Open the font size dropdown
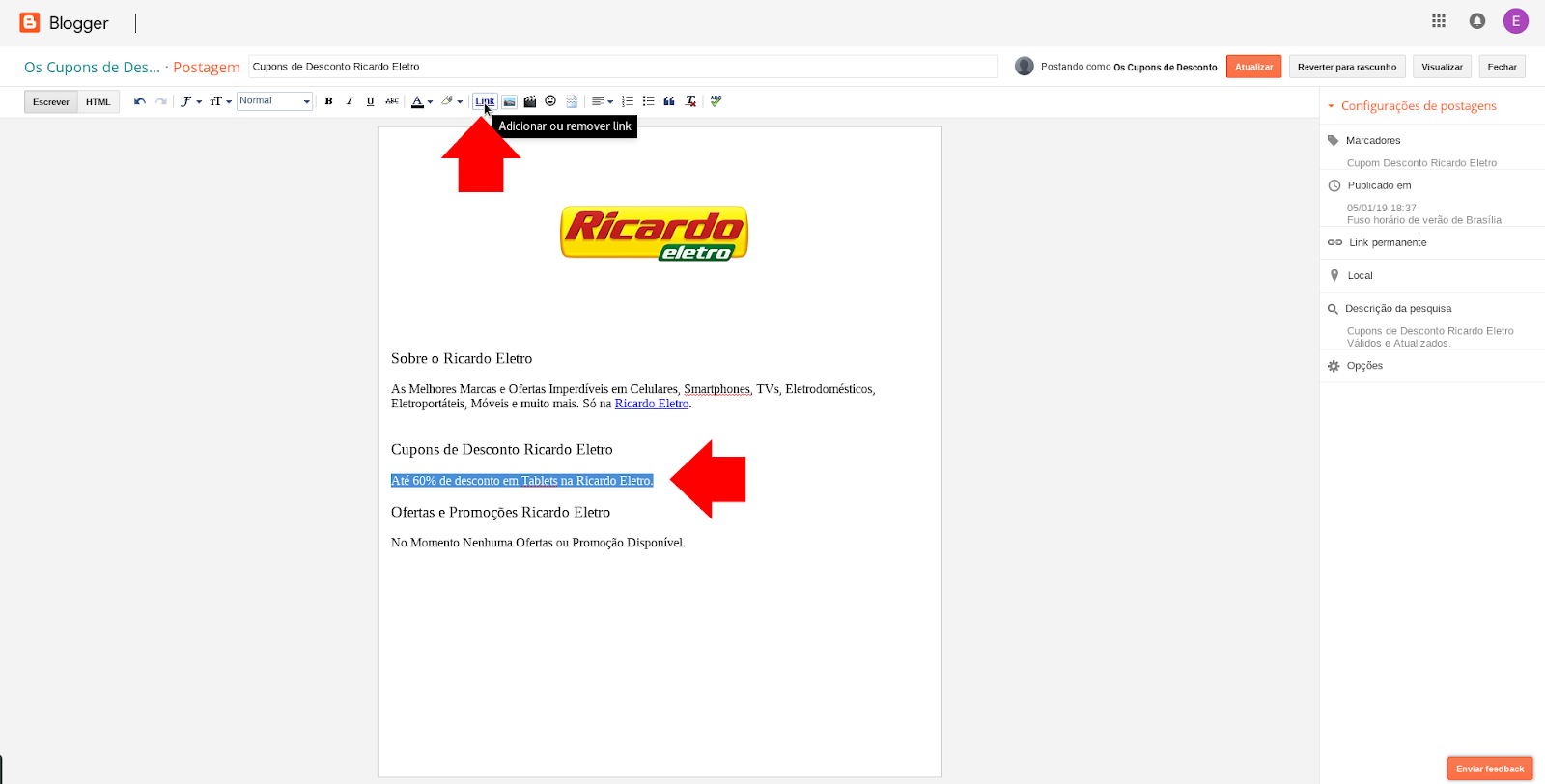Viewport: 1545px width, 784px height. pos(221,101)
